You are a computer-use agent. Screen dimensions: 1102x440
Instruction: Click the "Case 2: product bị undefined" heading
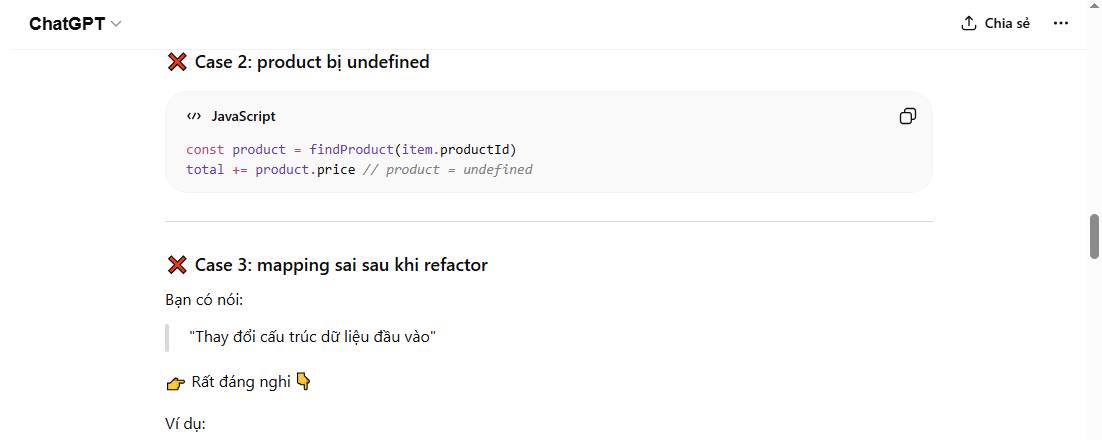point(312,62)
